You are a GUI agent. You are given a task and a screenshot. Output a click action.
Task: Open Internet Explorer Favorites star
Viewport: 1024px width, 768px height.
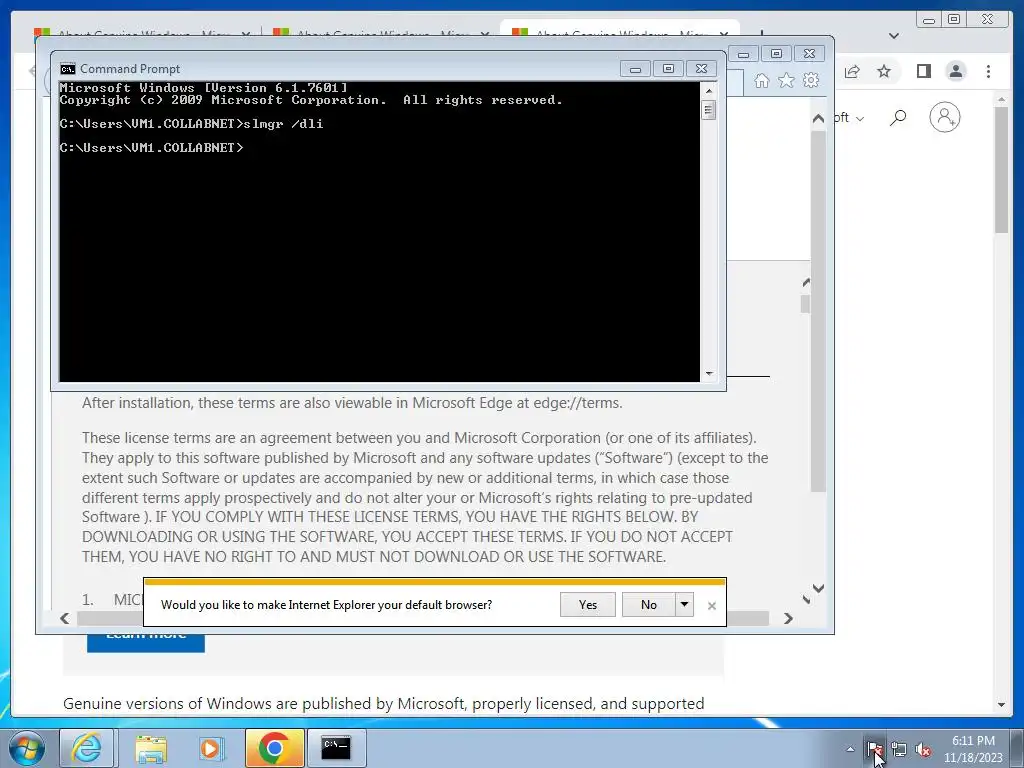786,80
